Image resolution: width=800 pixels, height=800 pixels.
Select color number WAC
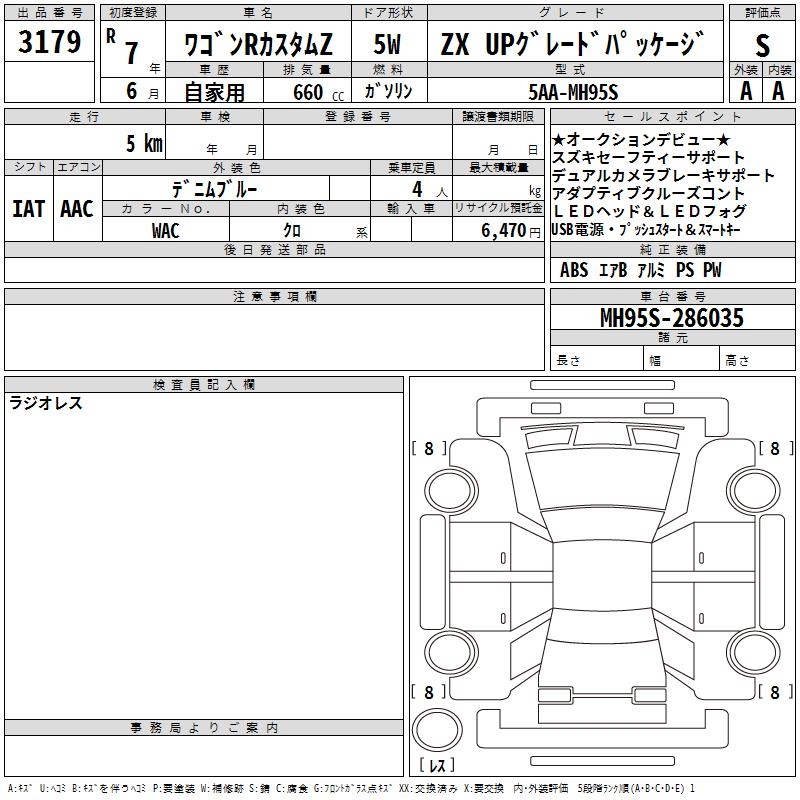[165, 231]
